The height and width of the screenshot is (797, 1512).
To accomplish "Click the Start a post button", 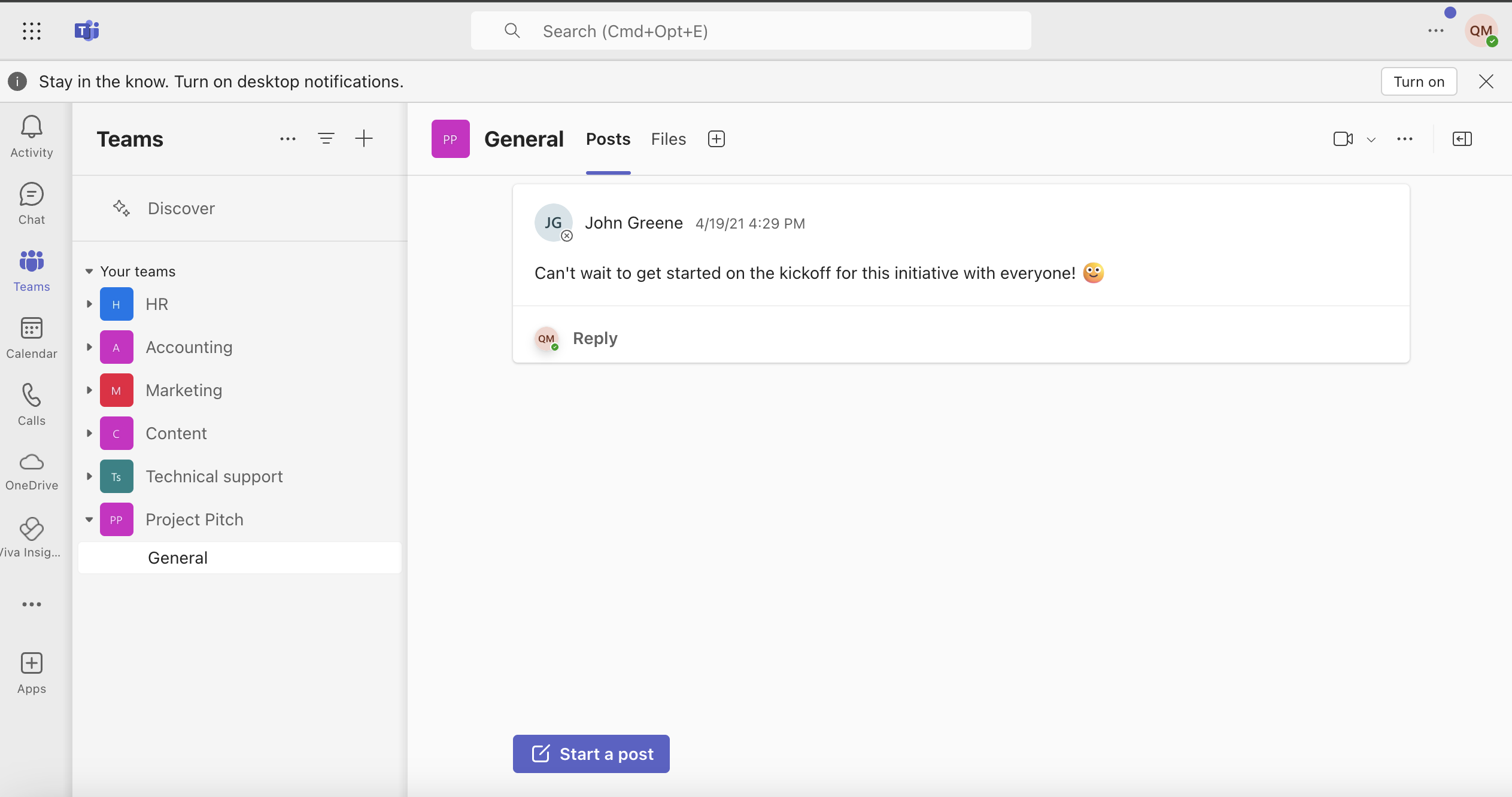I will (x=591, y=754).
